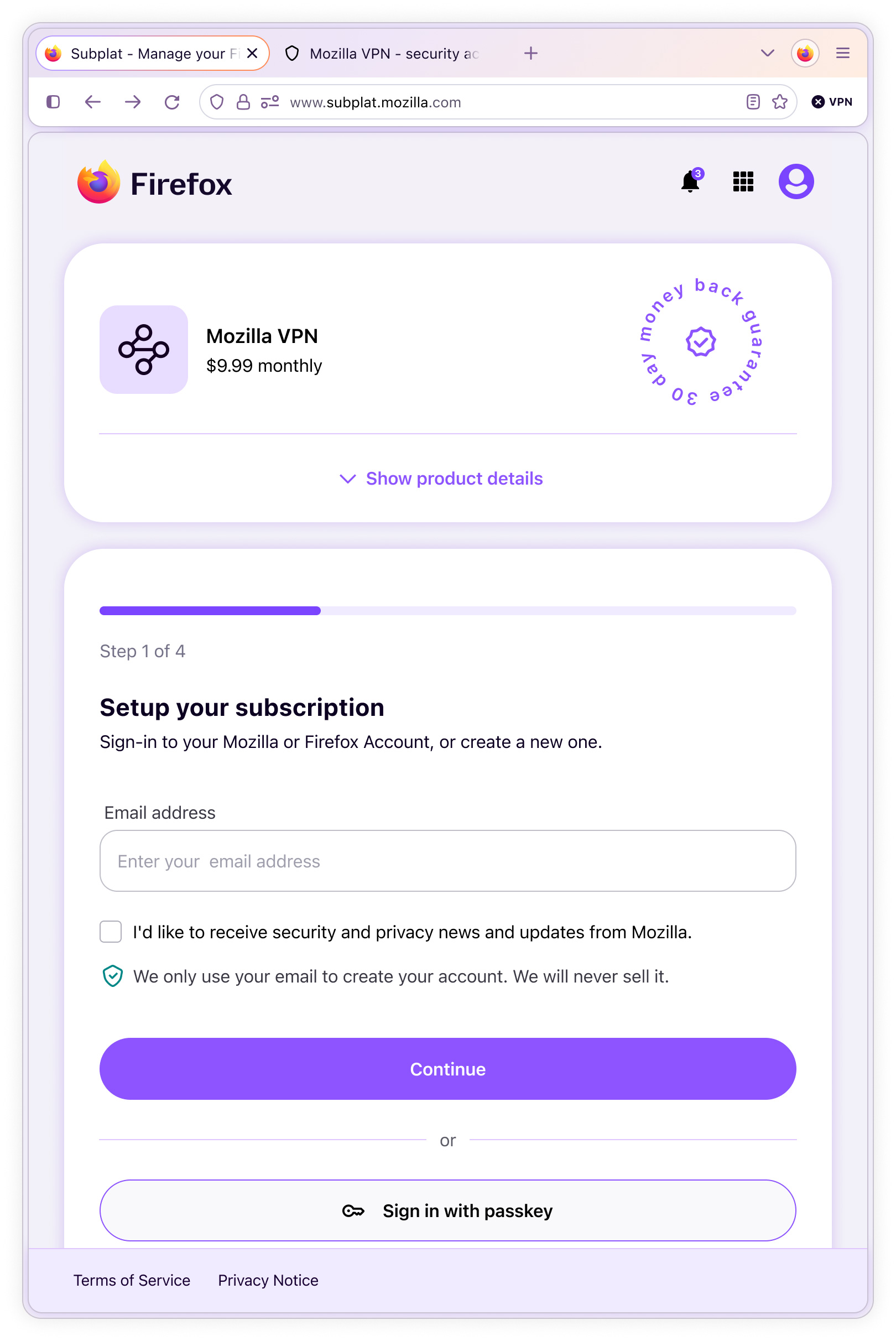Toggle the VPN button in toolbar

tap(831, 102)
